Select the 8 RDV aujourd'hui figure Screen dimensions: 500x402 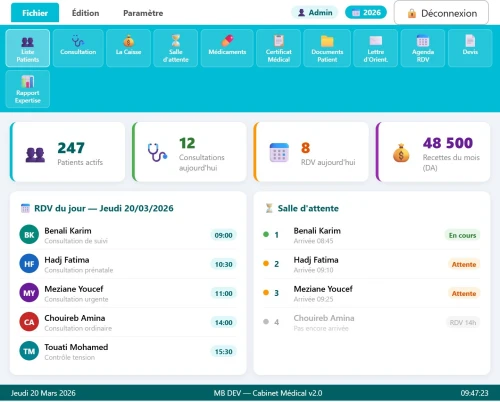tap(305, 148)
